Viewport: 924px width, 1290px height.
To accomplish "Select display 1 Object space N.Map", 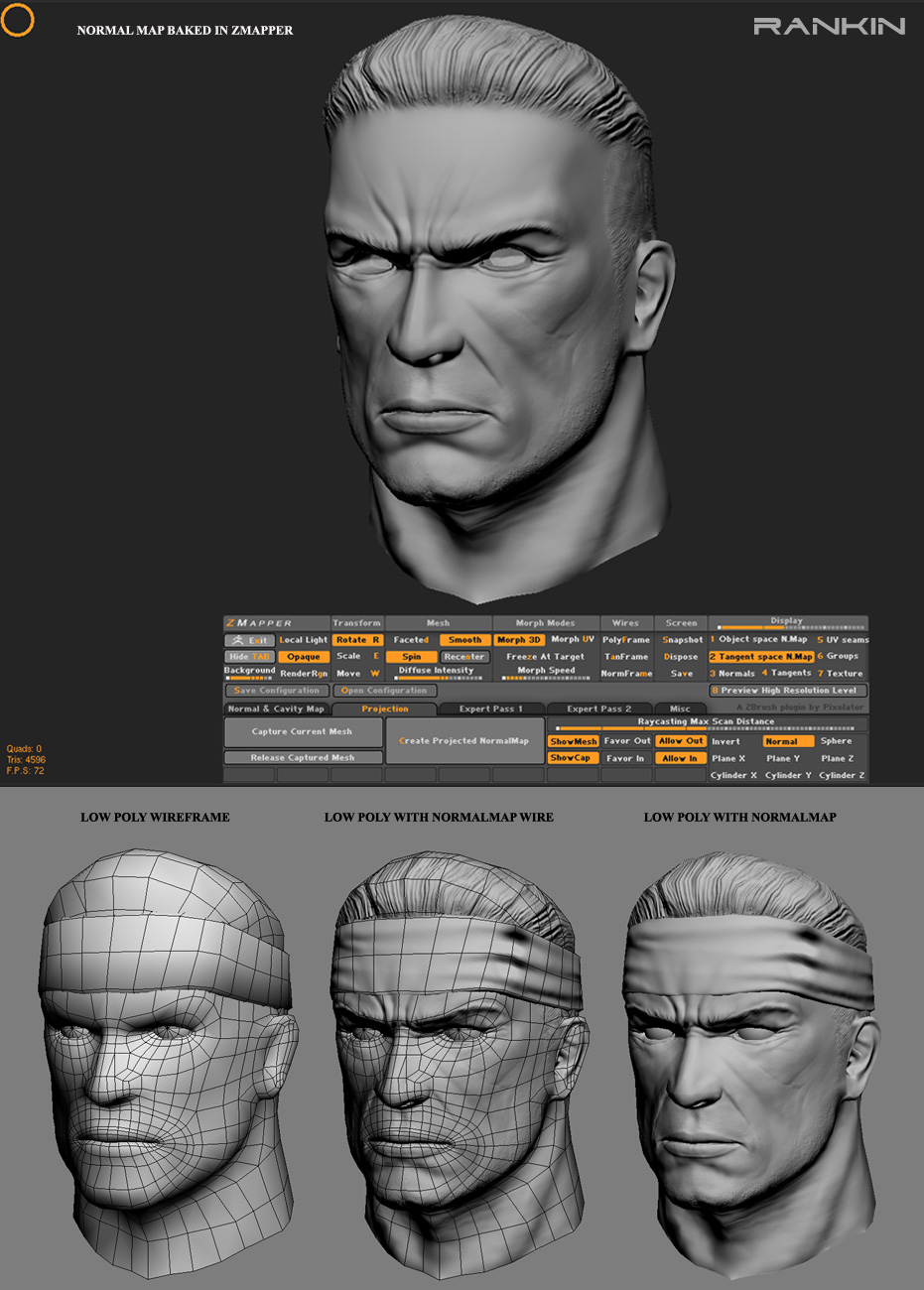I will point(759,640).
